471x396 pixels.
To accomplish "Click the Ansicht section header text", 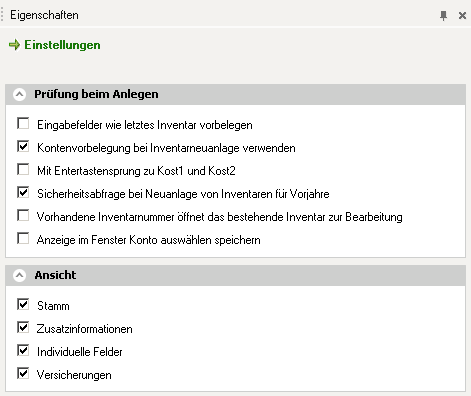I will tap(55, 275).
